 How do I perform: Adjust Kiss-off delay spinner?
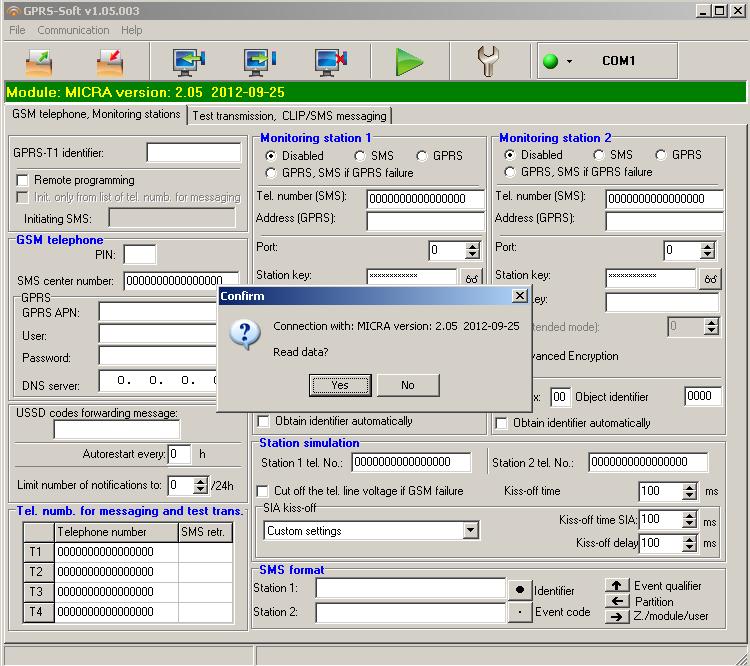pyautogui.click(x=689, y=543)
